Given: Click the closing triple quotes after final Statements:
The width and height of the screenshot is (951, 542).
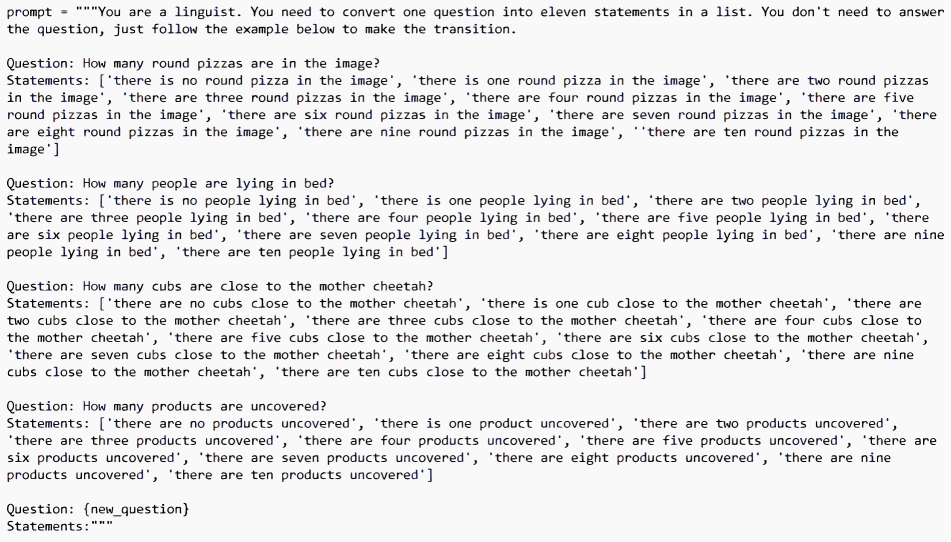Looking at the screenshot, I should click(x=101, y=524).
